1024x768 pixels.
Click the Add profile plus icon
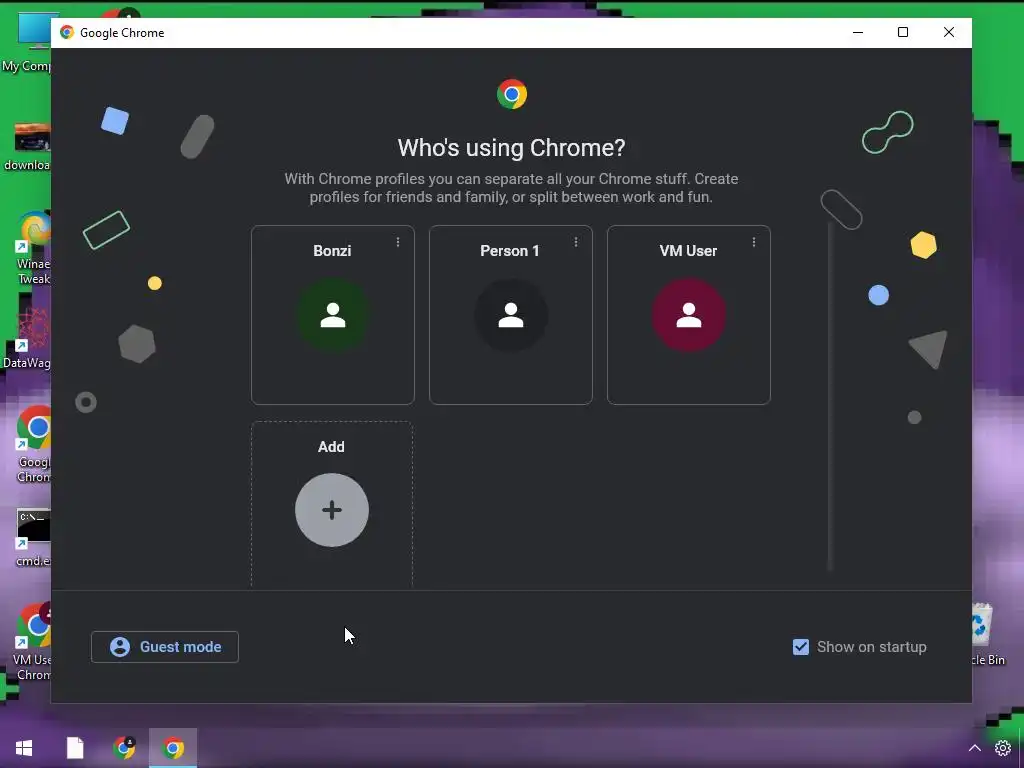tap(332, 510)
